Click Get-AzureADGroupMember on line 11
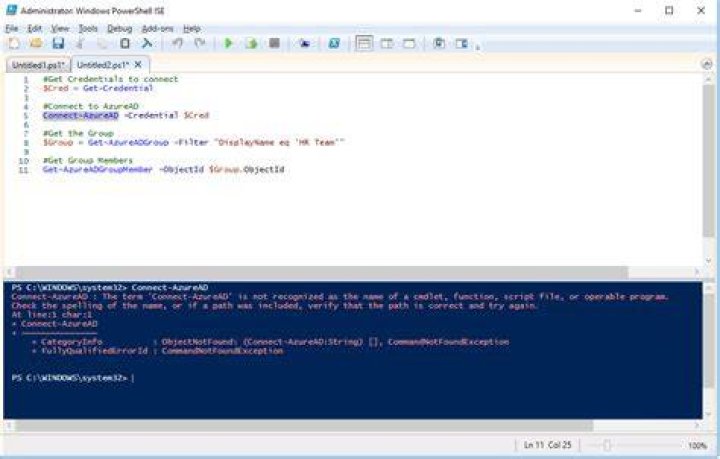720x459 pixels. click(97, 169)
